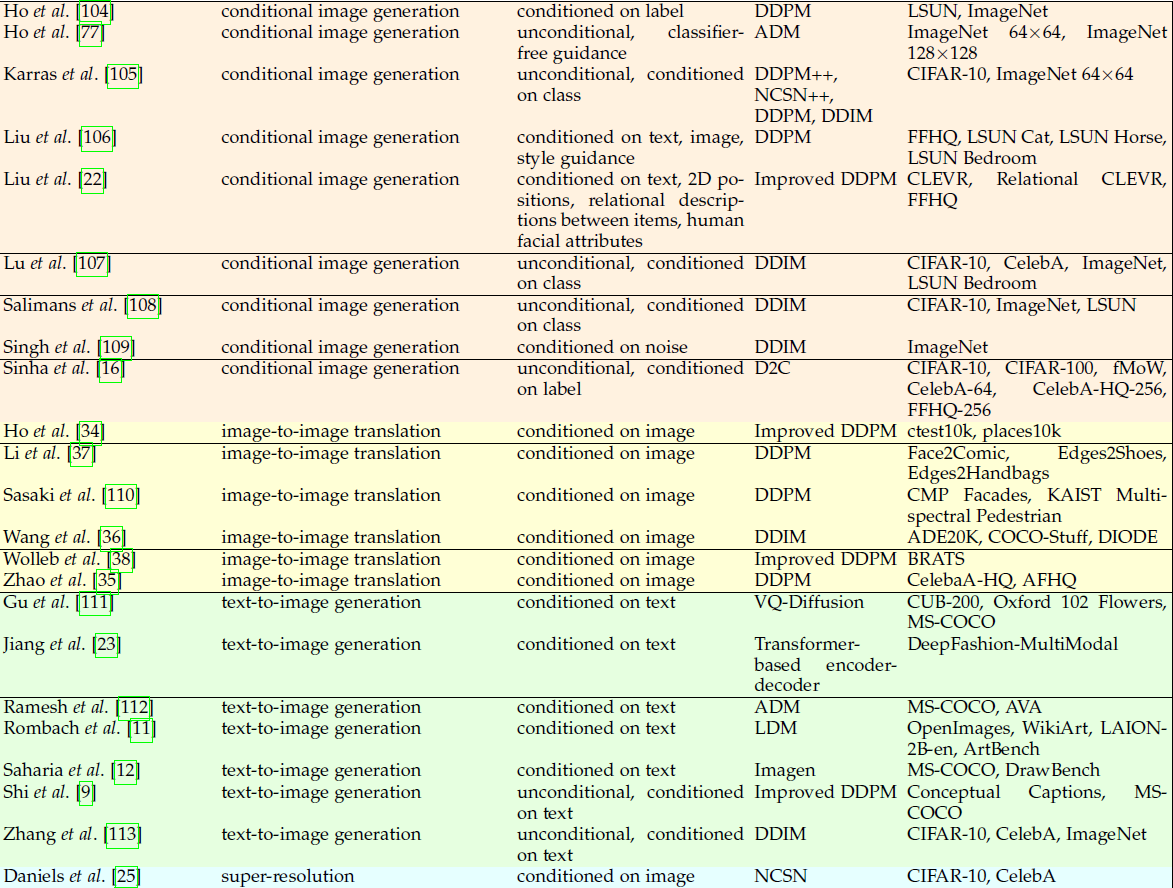Open reference 110 by Sasaki et al.

point(121,495)
